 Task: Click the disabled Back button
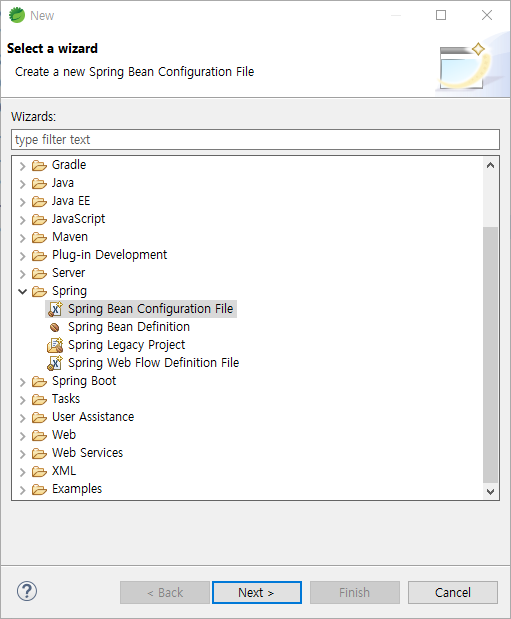tap(165, 593)
